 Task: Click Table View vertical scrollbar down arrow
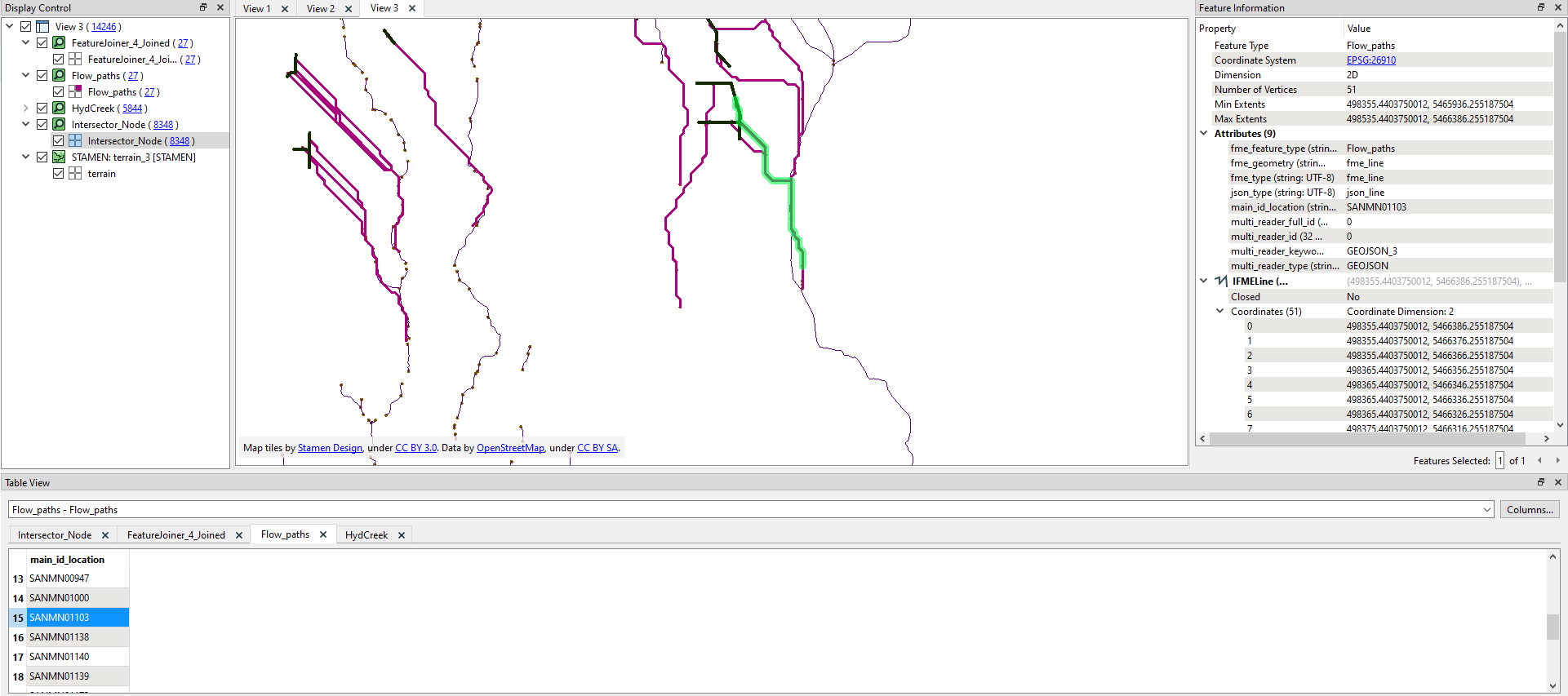coord(1553,686)
